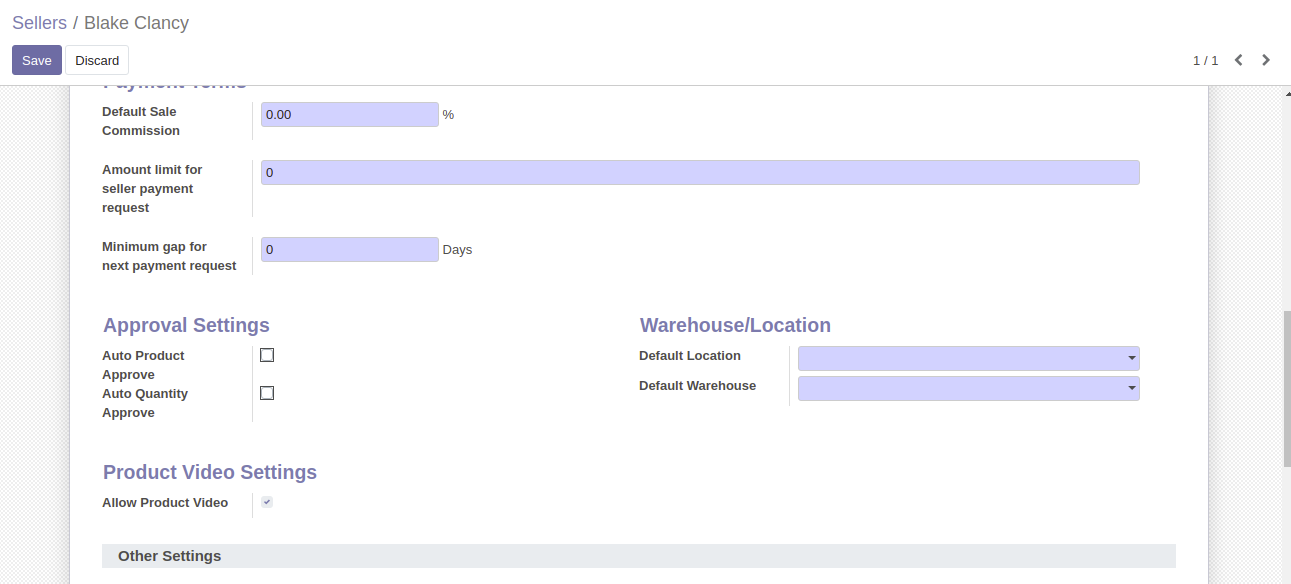The height and width of the screenshot is (584, 1291).
Task: Navigate to Sellers breadcrumb
Action: click(x=39, y=23)
